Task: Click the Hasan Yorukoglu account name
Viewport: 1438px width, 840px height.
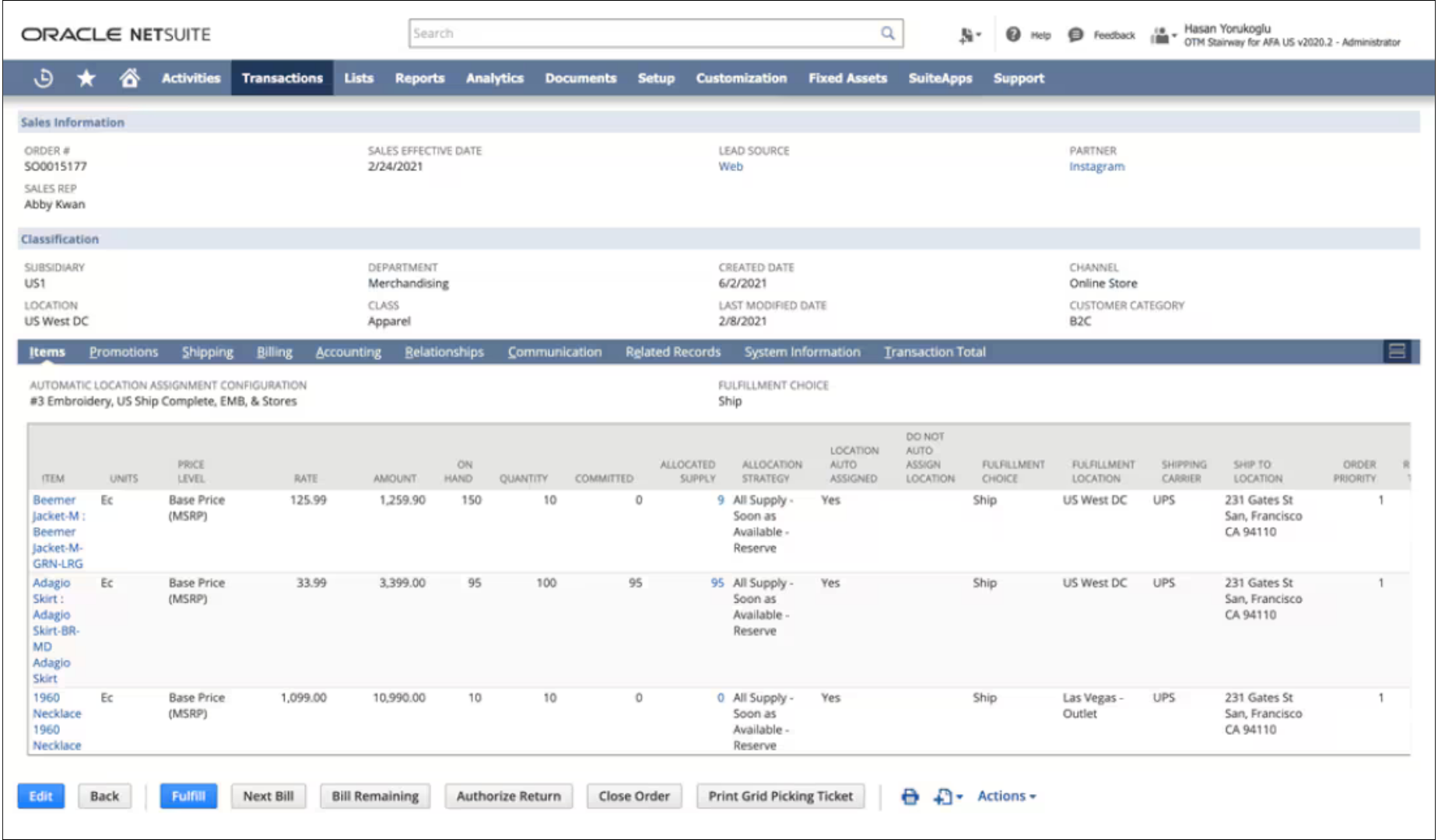Action: (x=1227, y=28)
